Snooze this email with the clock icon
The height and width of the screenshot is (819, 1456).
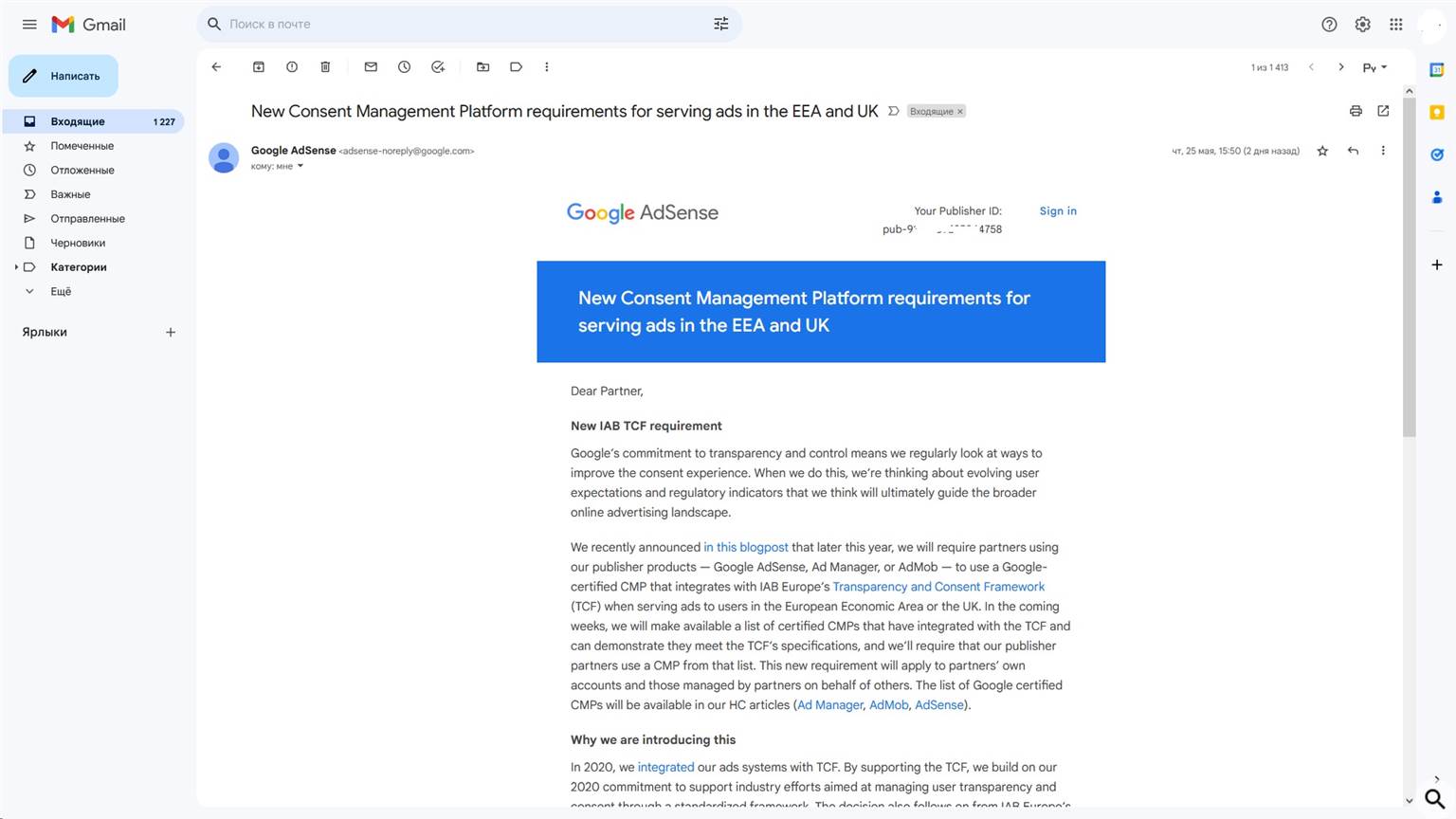point(404,67)
